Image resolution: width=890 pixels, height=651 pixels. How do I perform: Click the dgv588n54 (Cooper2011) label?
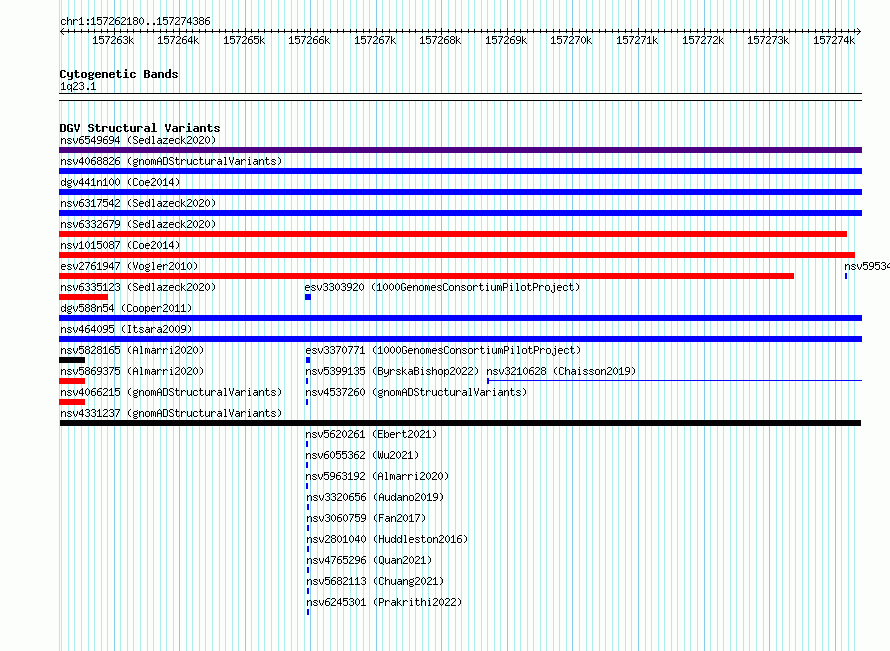[126, 308]
